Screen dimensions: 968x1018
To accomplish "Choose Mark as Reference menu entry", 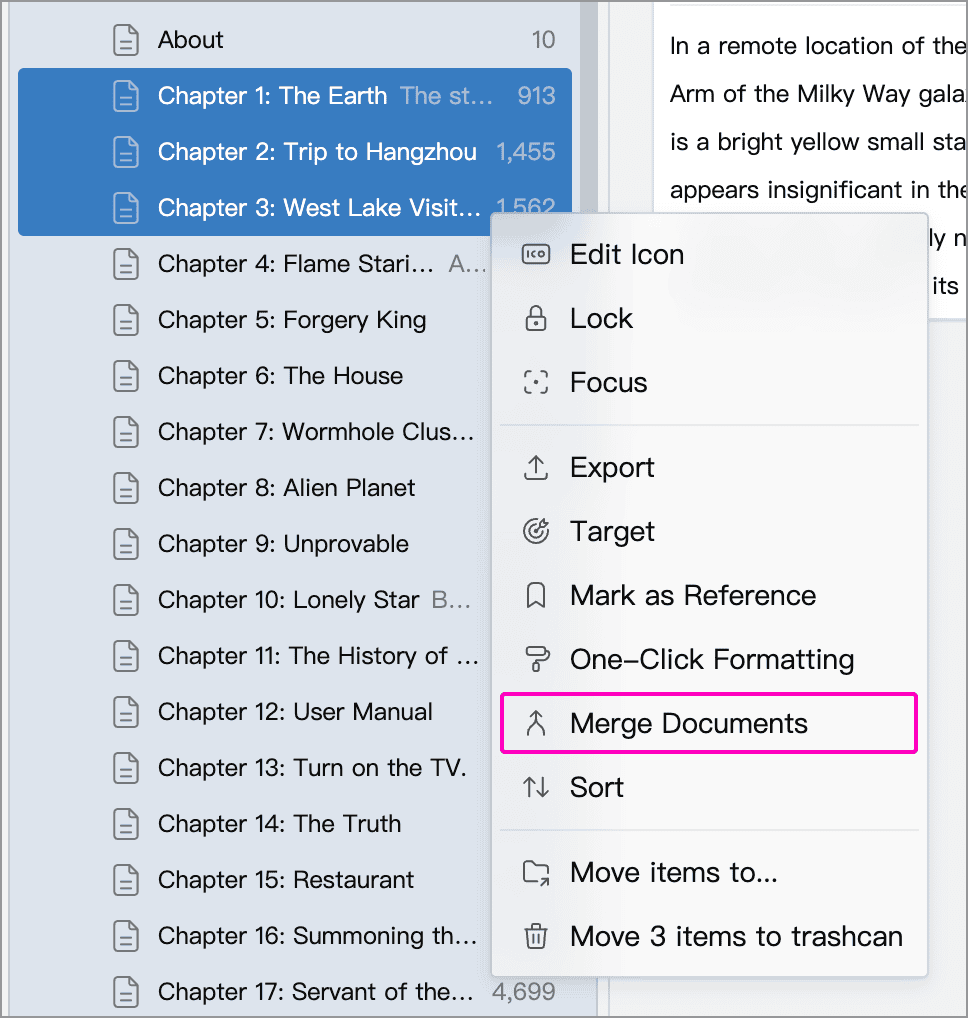I will [709, 595].
